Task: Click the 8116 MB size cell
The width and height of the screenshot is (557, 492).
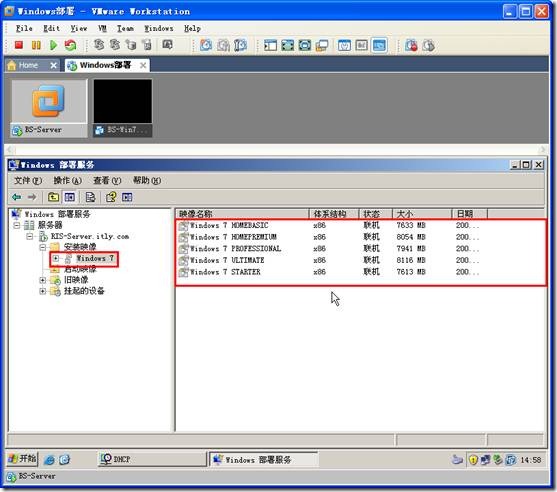Action: click(411, 260)
